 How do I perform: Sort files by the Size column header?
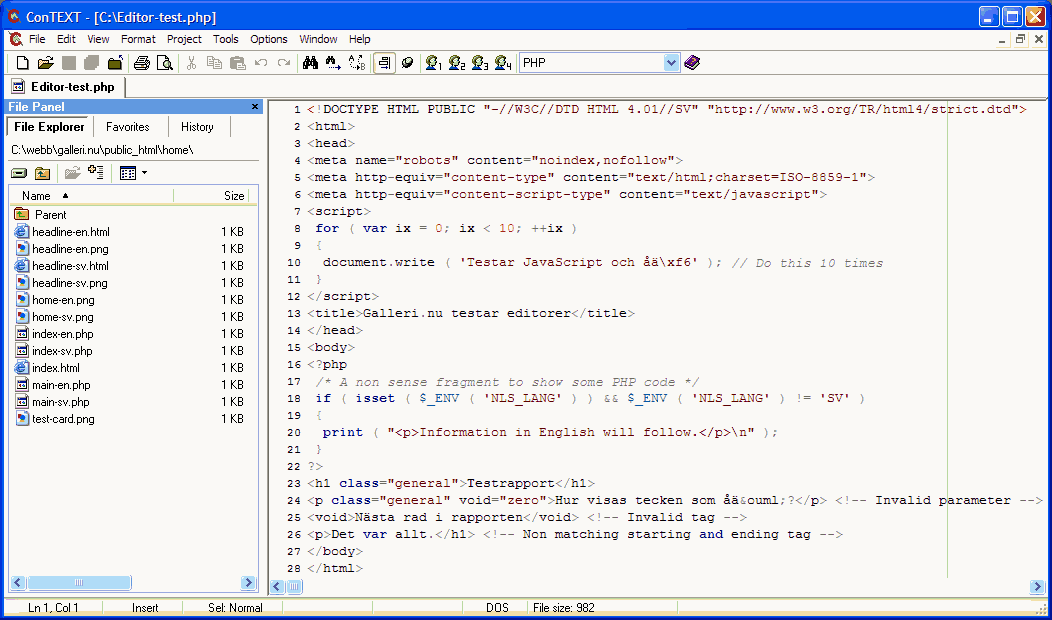click(x=211, y=196)
